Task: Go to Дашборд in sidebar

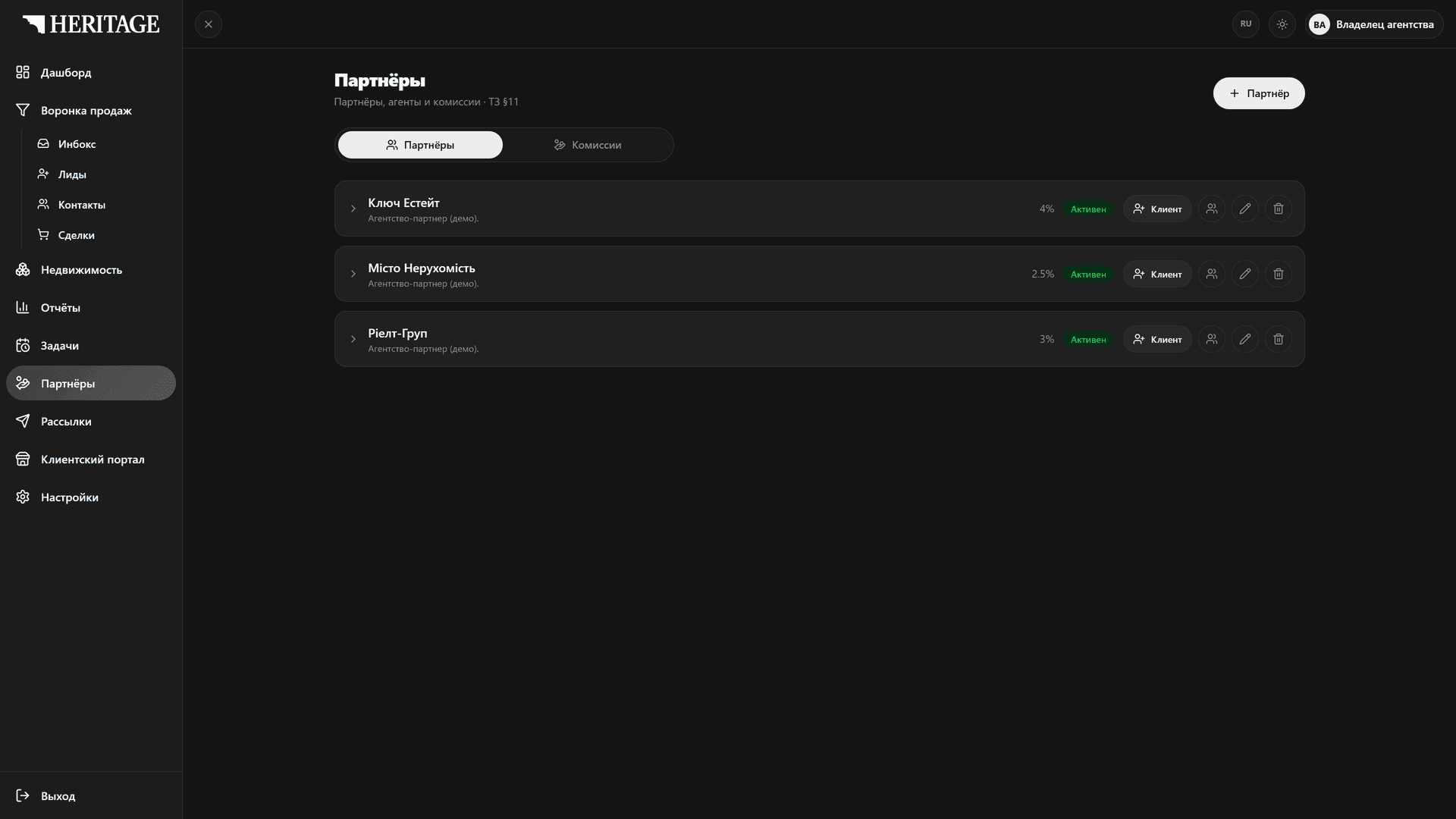Action: tap(91, 72)
